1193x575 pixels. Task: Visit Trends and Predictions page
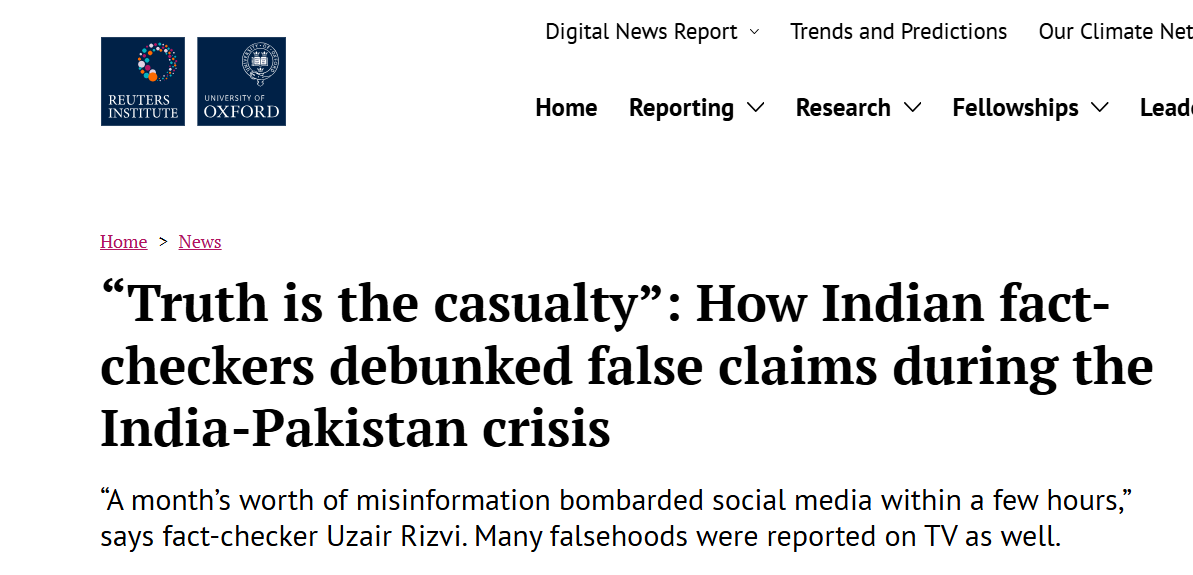899,32
